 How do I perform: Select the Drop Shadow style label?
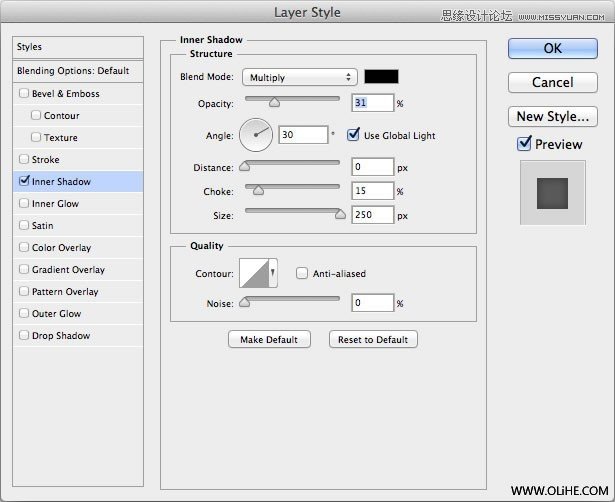(x=61, y=335)
